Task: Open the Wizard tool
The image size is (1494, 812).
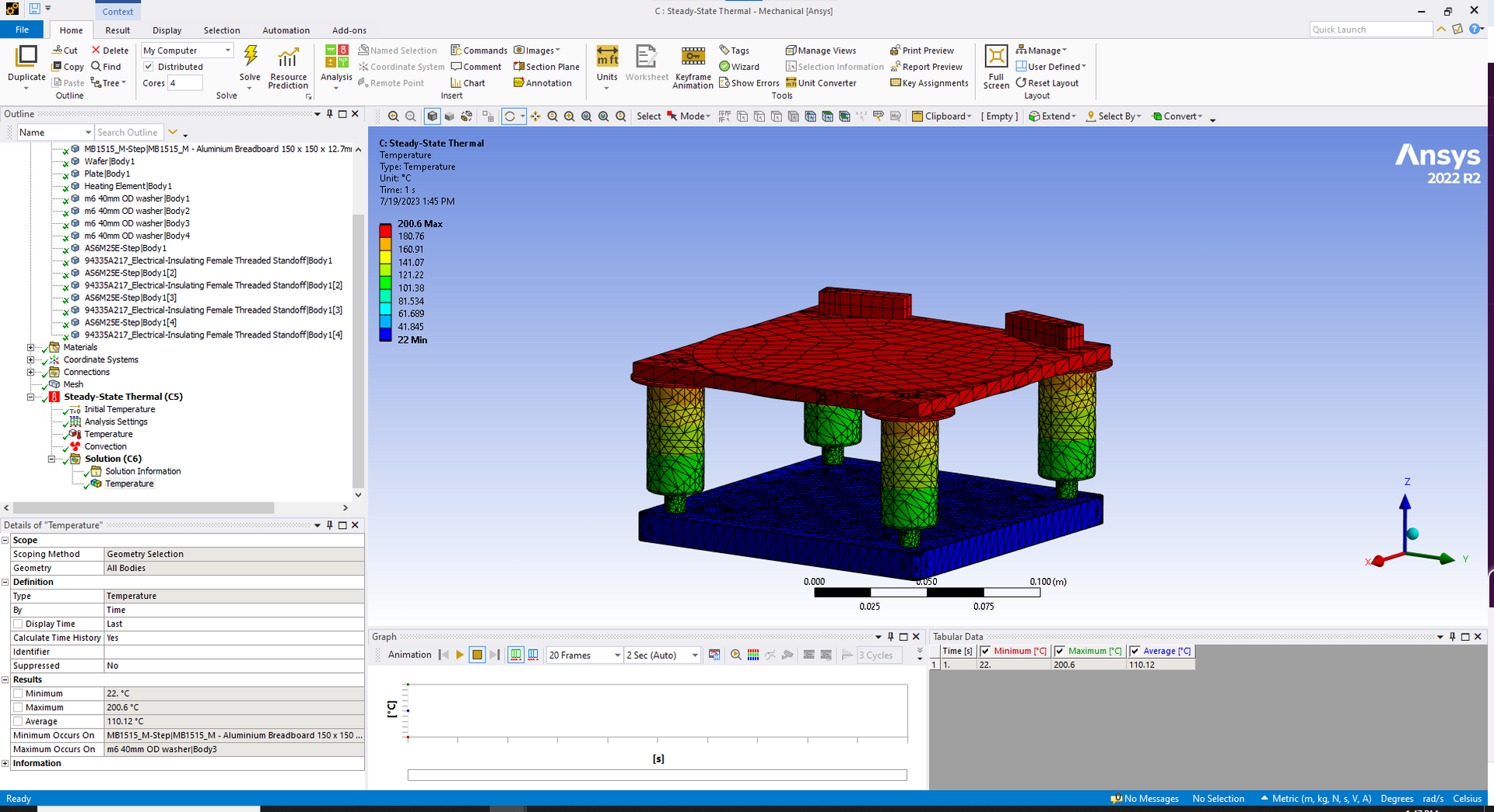Action: (x=739, y=67)
